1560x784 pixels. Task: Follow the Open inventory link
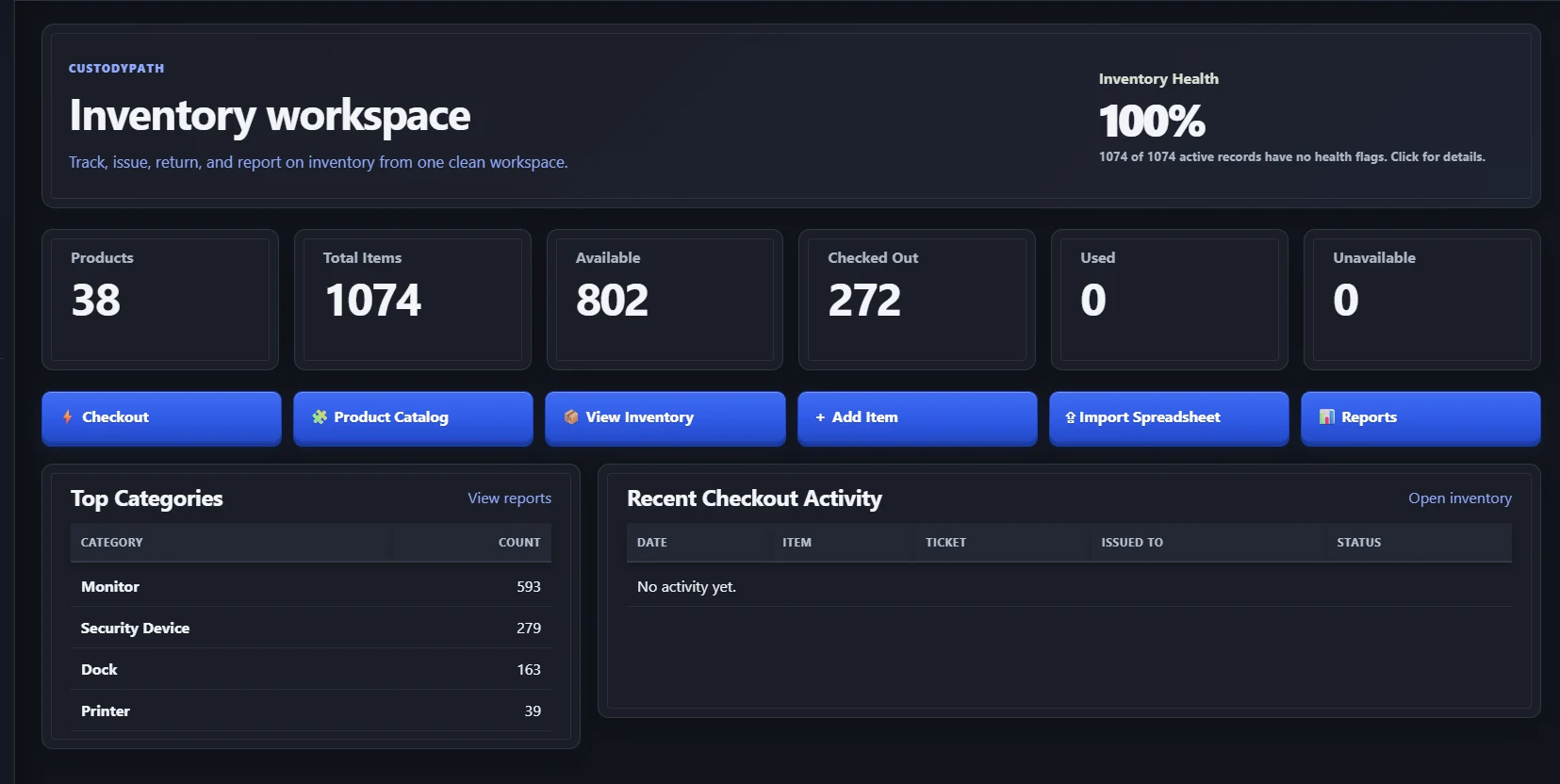point(1459,498)
